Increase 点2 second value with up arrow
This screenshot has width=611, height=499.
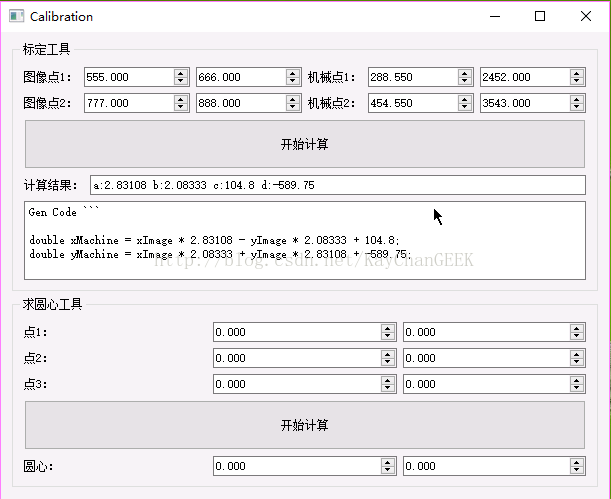[x=577, y=354]
